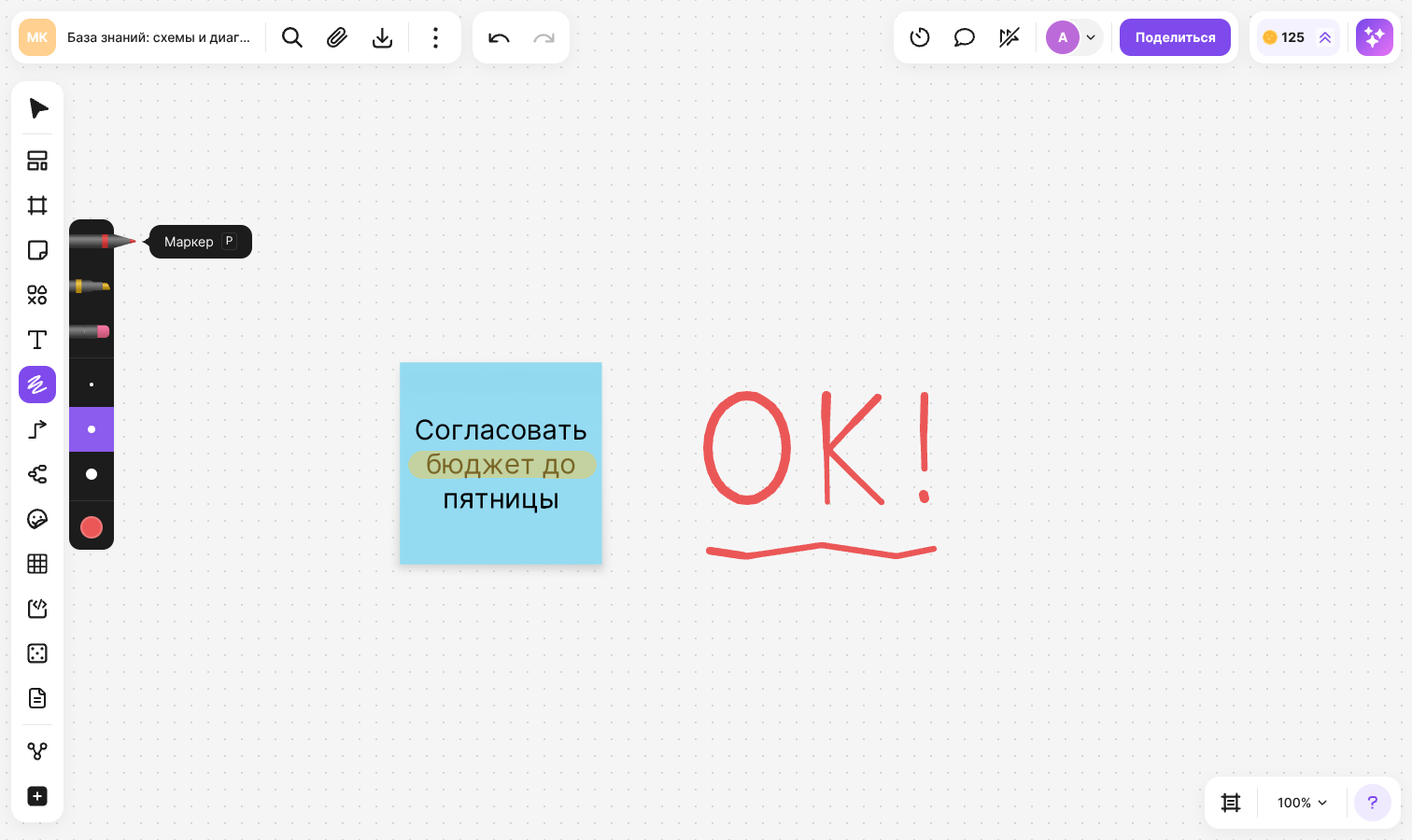Viewport: 1412px width, 840px height.
Task: Export the board with download icon
Action: (382, 37)
